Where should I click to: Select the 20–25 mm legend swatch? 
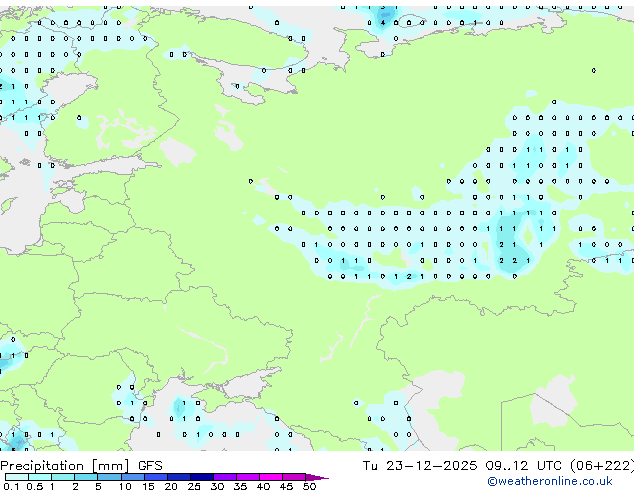click(x=179, y=477)
